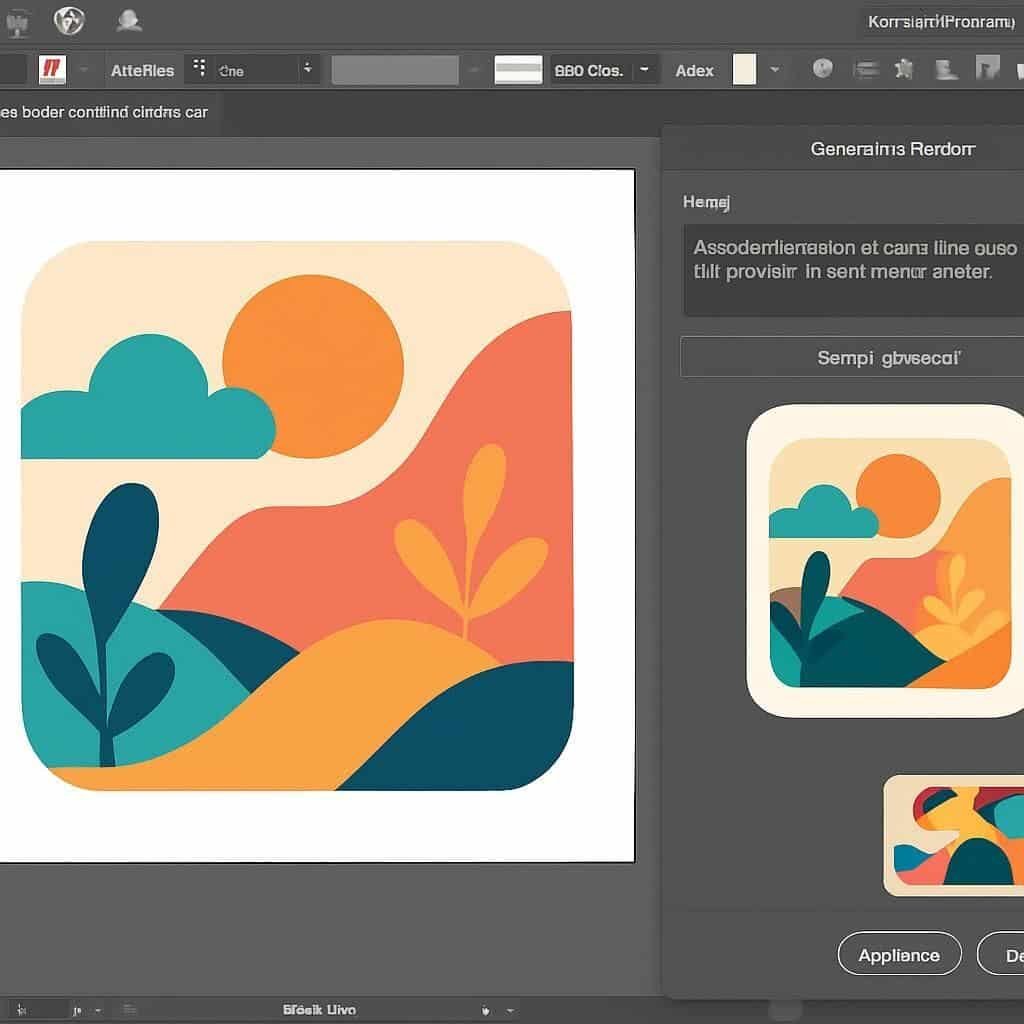This screenshot has width=1024, height=1024.
Task: Open the '880 Clos.' dropdown arrow
Action: 645,69
